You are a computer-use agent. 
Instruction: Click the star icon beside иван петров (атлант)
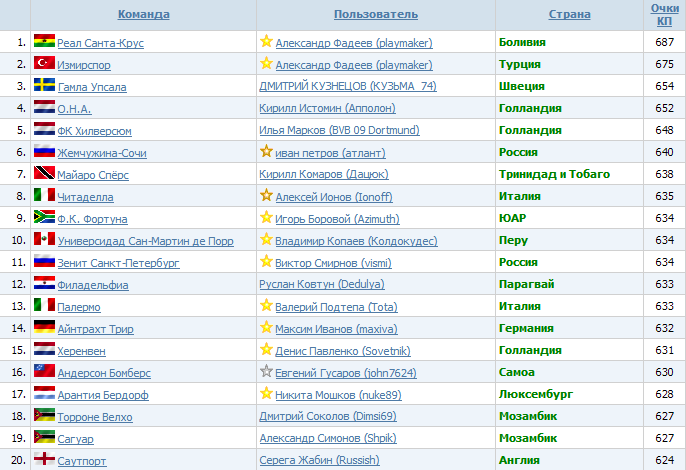(266, 152)
